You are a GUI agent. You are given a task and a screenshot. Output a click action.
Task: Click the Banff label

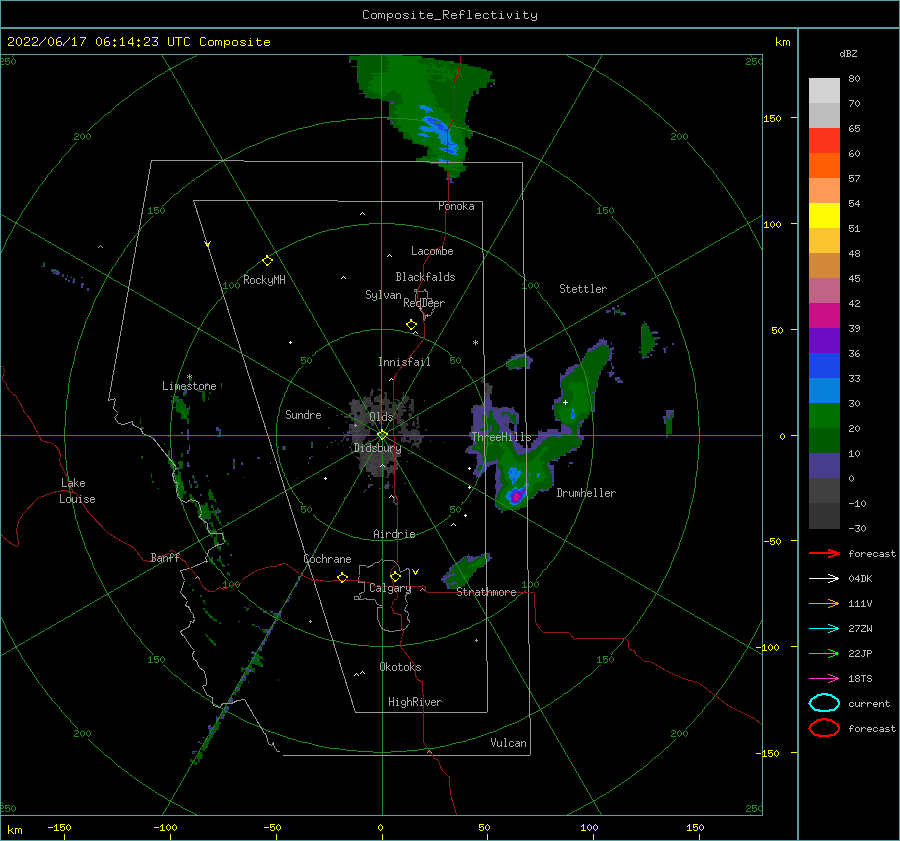pyautogui.click(x=165, y=557)
